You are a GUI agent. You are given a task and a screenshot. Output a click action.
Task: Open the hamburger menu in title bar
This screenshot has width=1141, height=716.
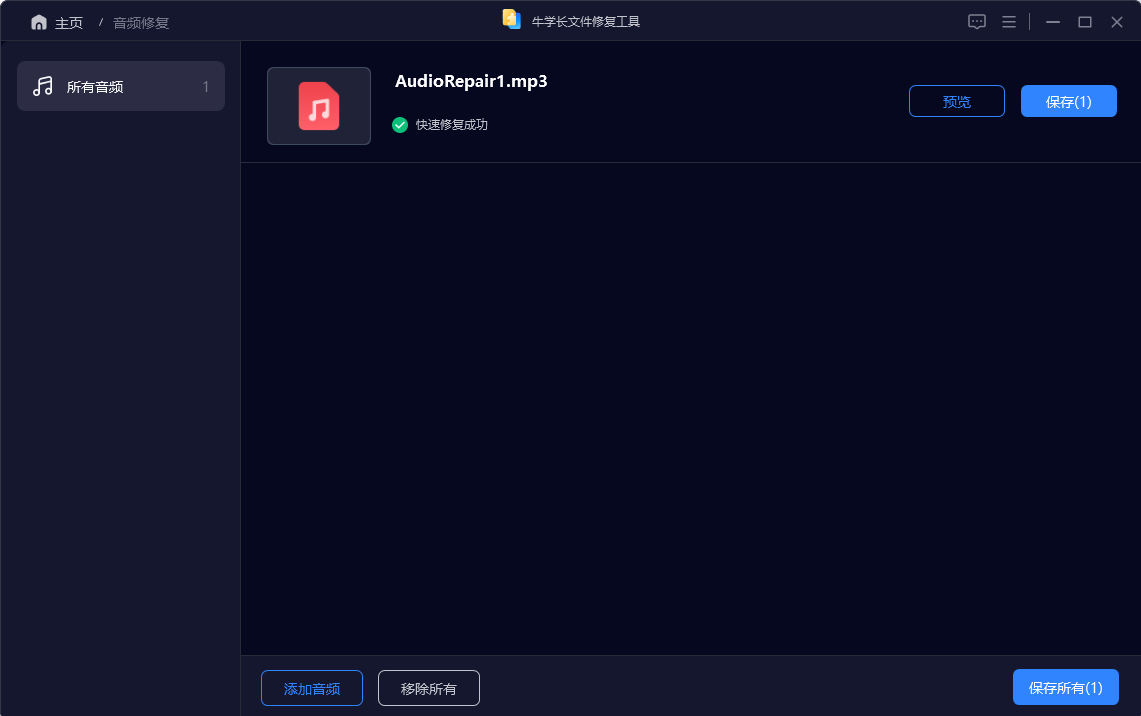click(1009, 22)
